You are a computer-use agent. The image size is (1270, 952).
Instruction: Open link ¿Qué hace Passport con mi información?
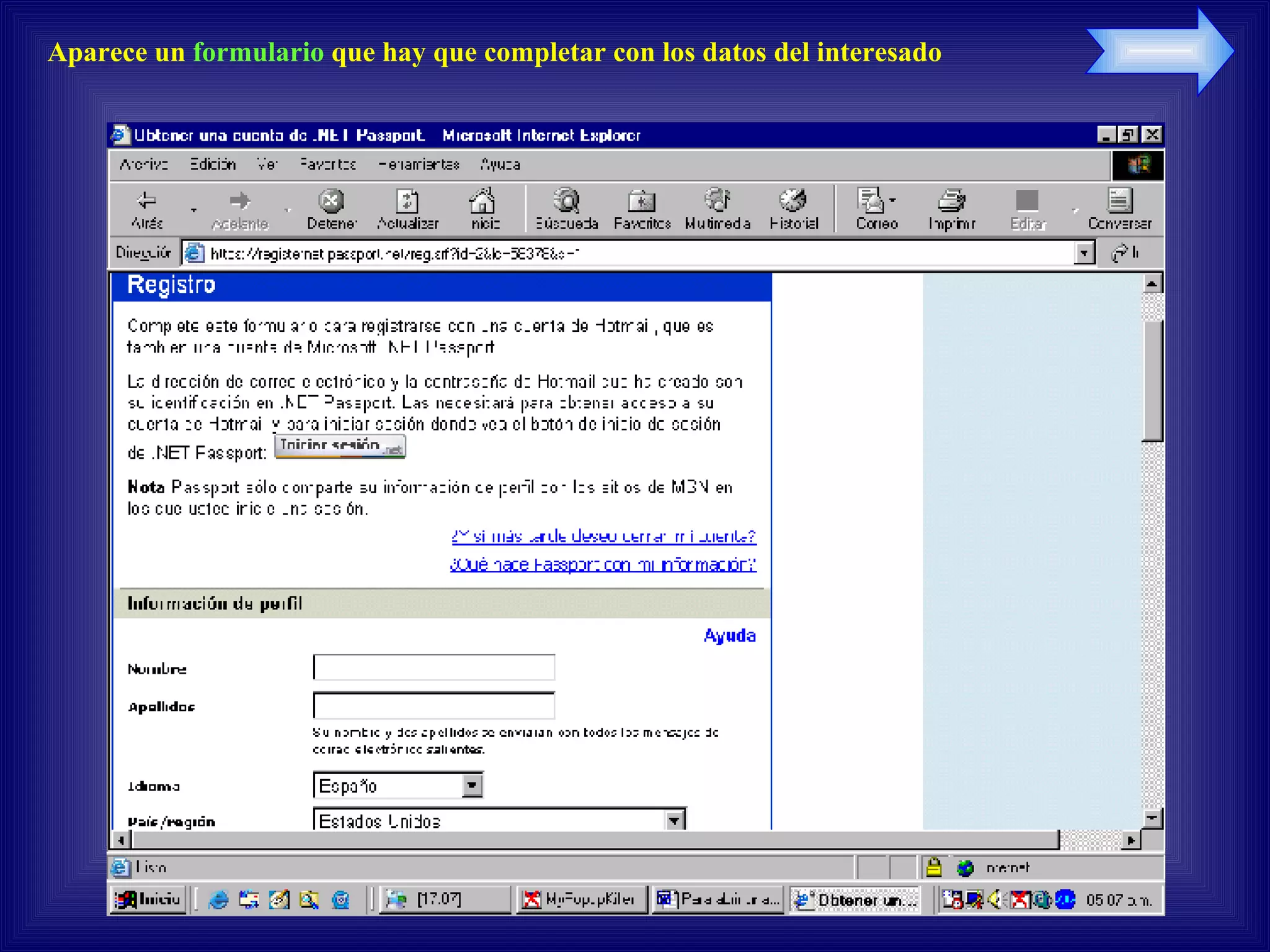tap(603, 565)
